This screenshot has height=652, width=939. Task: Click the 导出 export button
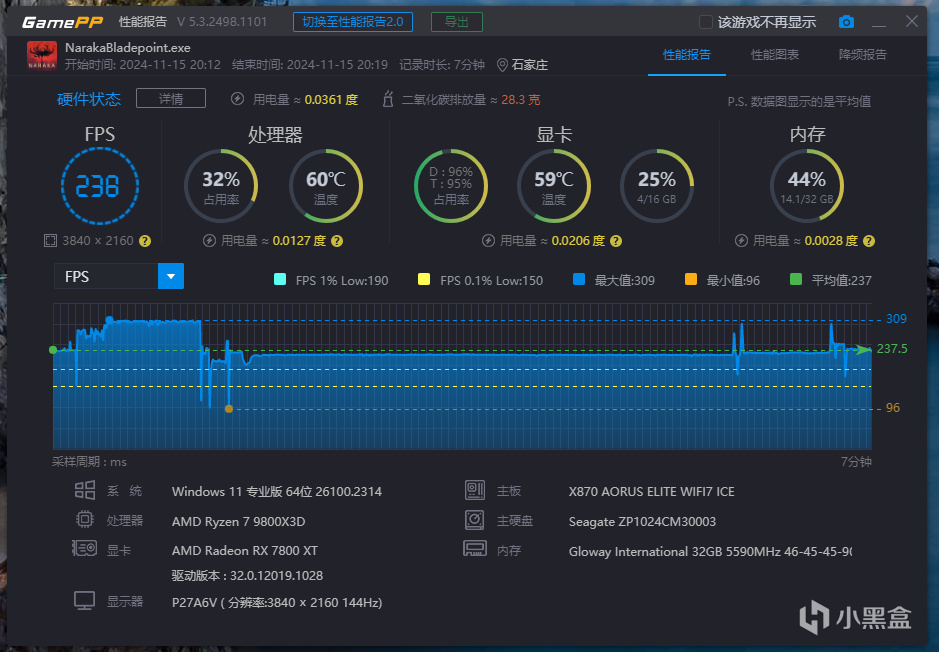pos(457,22)
